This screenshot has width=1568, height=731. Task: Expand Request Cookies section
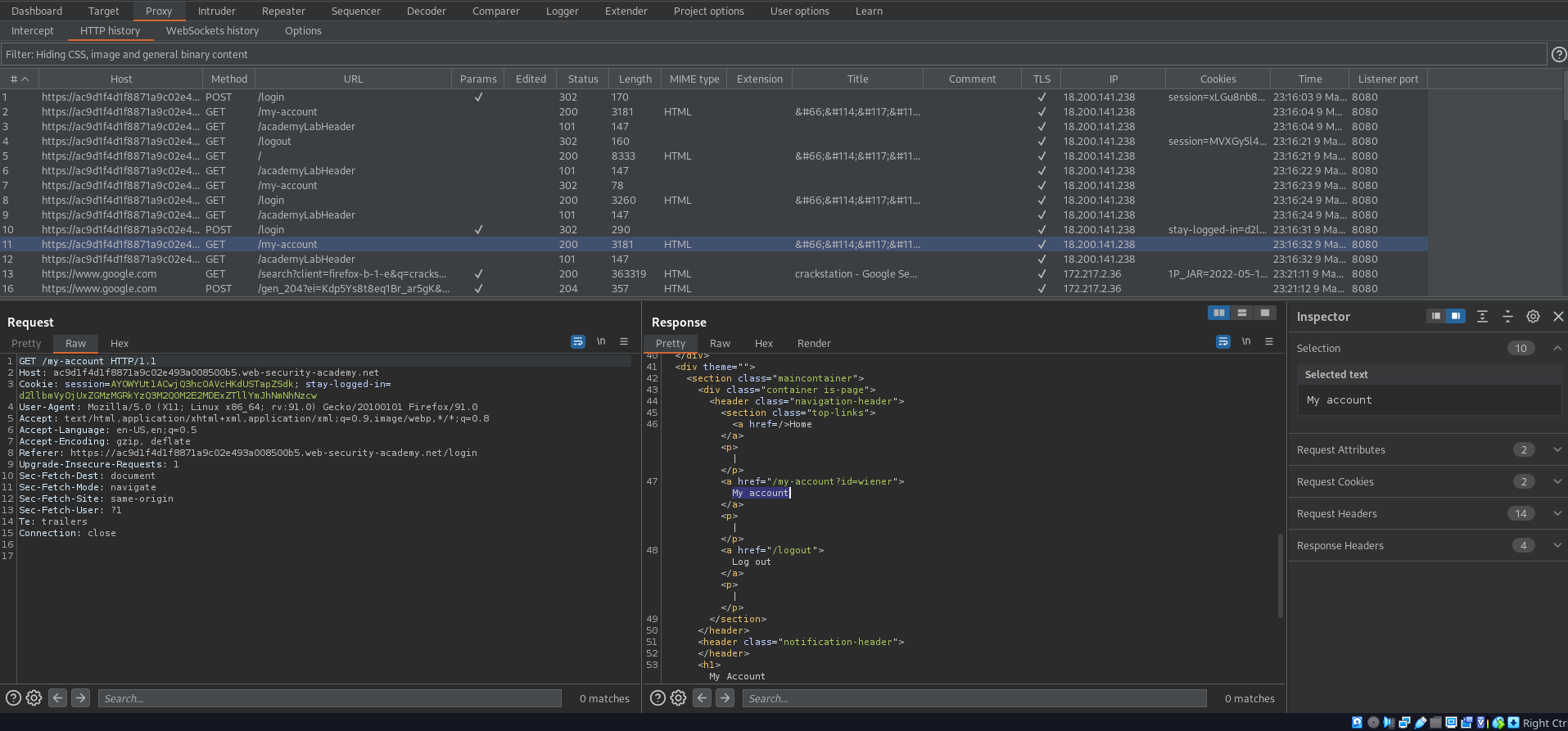[1557, 481]
